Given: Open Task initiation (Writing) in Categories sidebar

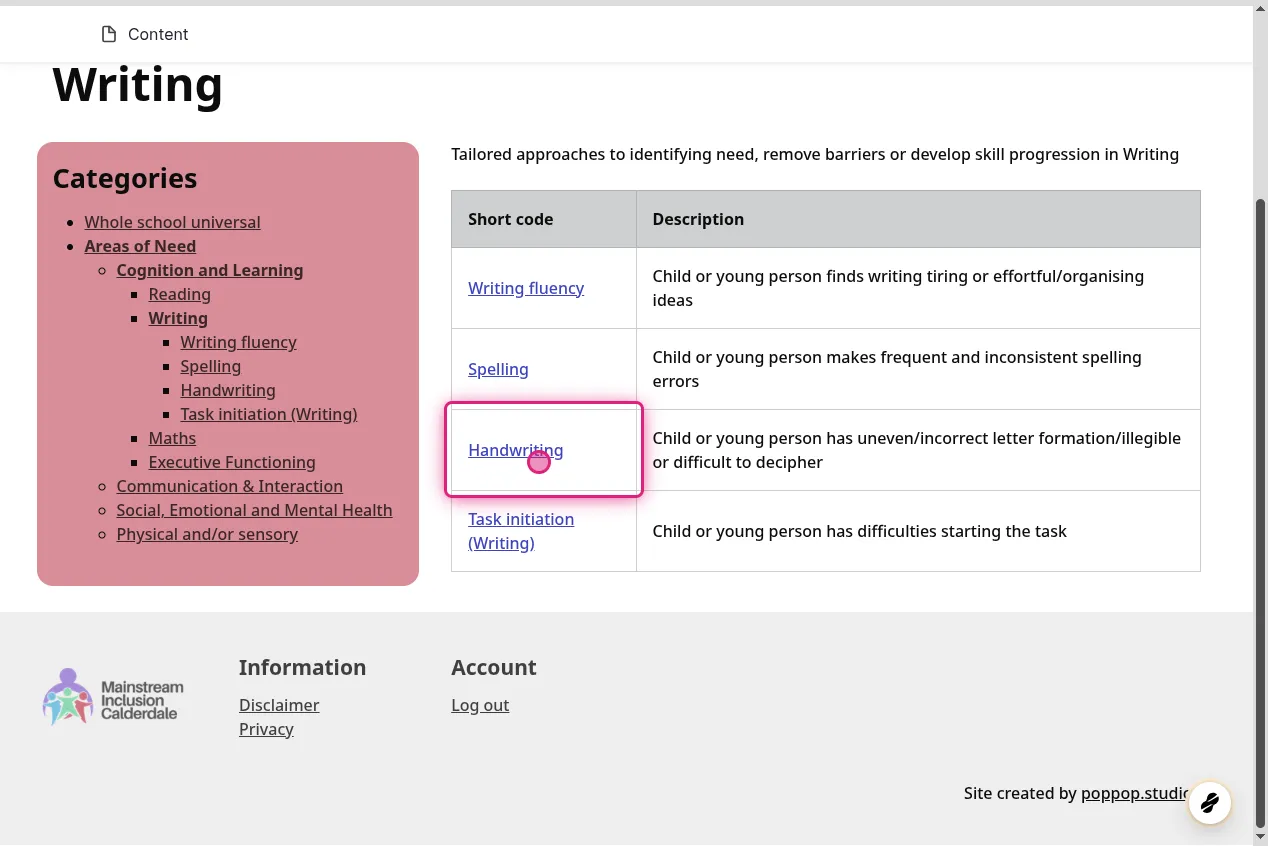Looking at the screenshot, I should point(269,414).
